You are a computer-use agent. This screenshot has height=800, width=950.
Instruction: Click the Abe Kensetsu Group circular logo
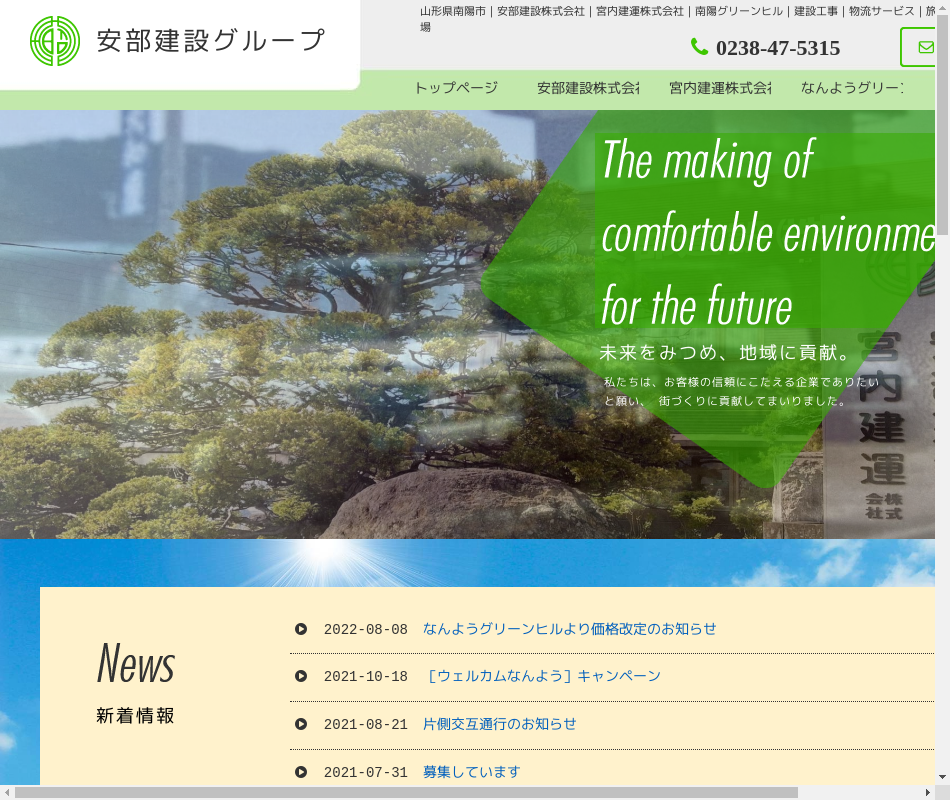click(55, 41)
